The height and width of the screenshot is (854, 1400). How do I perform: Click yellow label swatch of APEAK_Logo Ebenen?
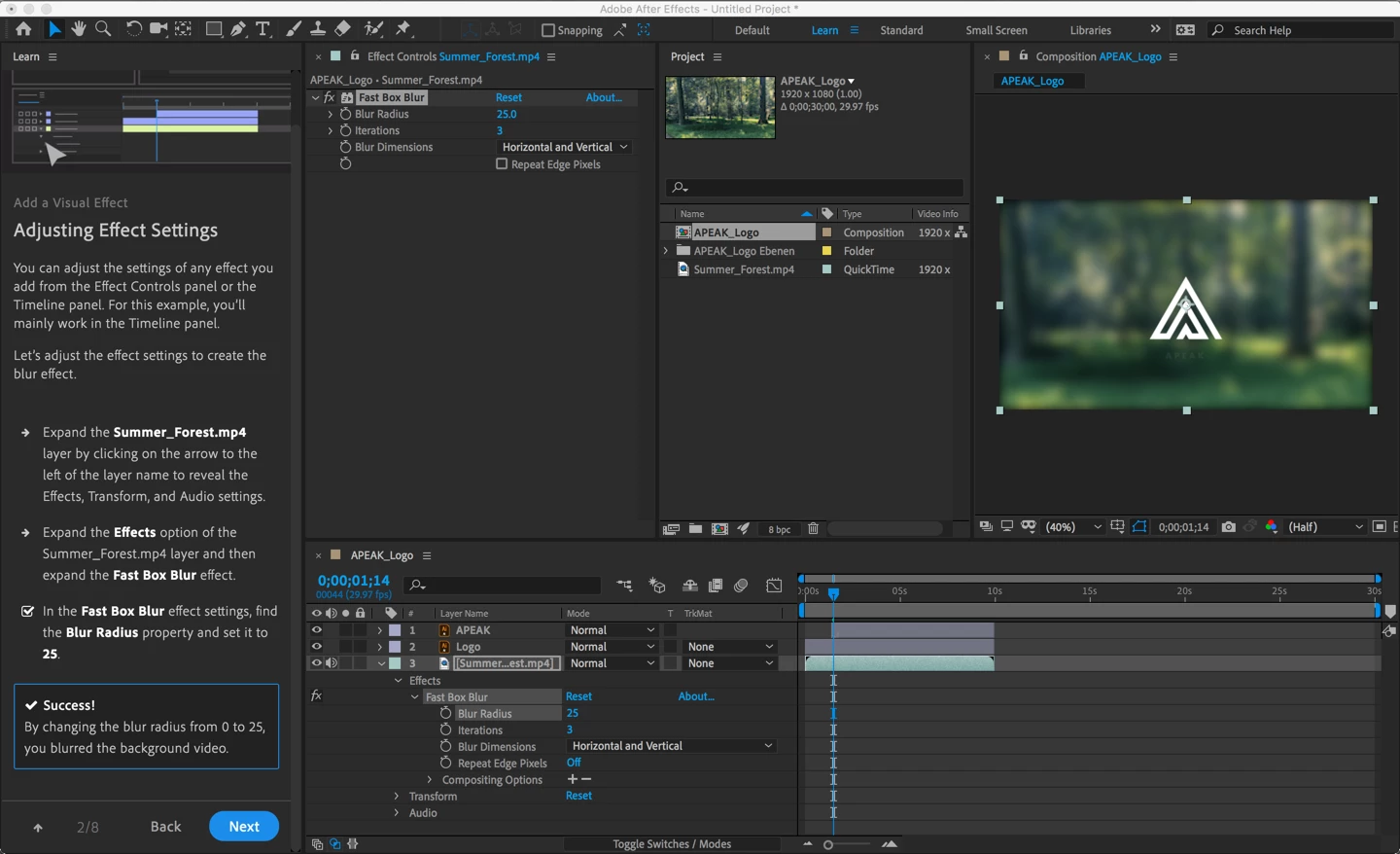827,251
